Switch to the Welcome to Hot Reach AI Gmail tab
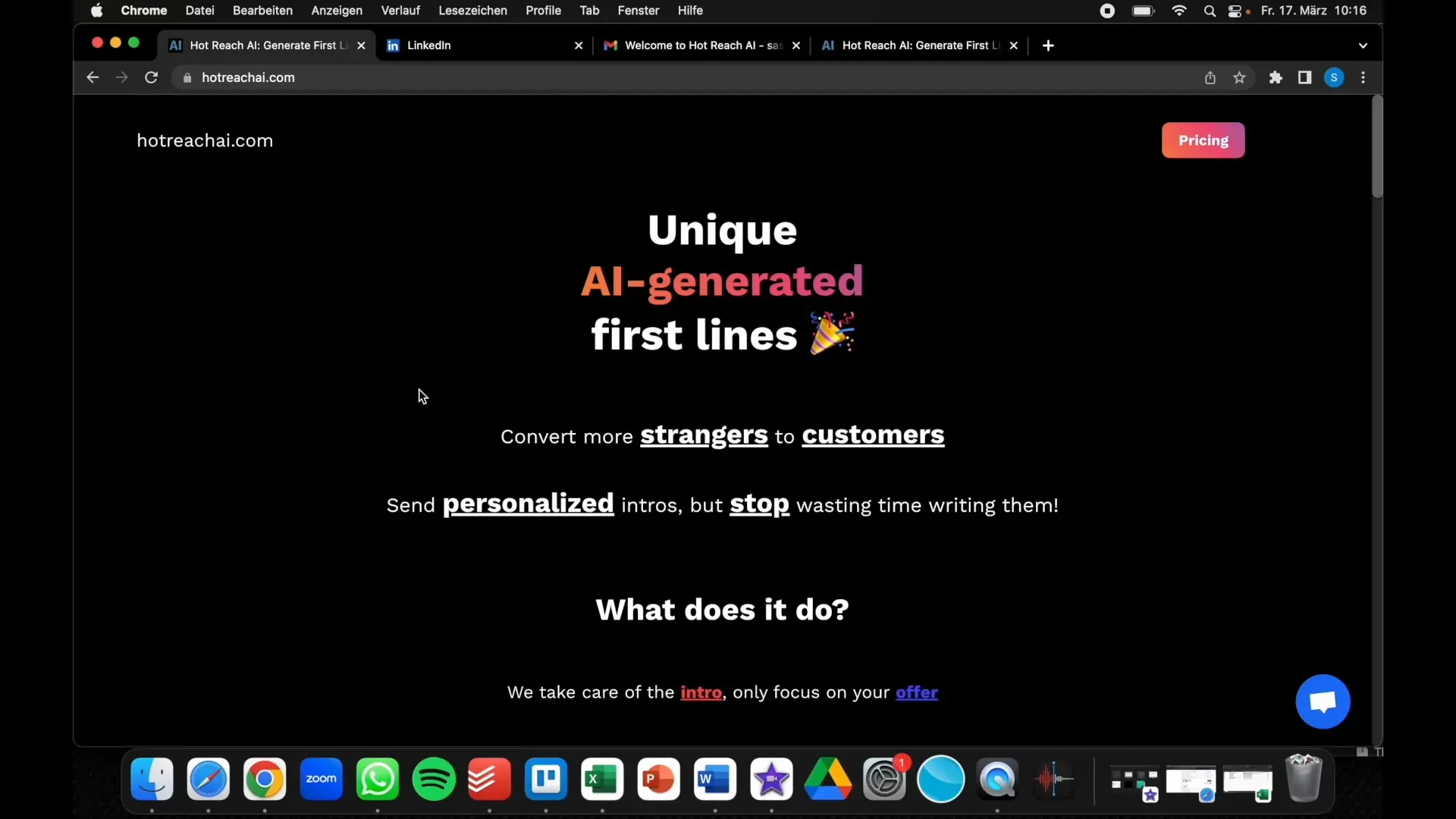 (701, 45)
